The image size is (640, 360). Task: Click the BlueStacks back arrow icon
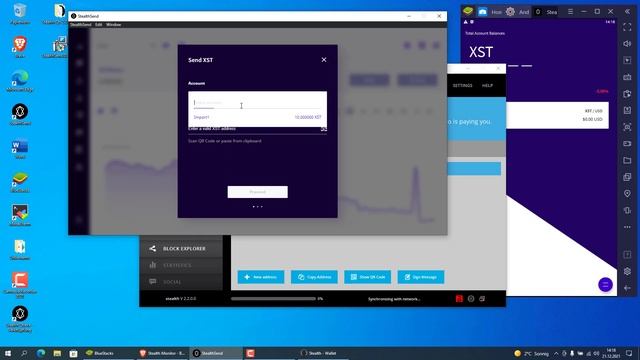point(627,288)
